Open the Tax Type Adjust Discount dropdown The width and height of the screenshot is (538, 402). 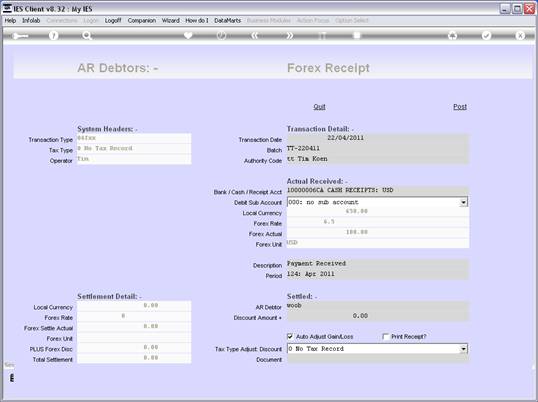coord(464,349)
